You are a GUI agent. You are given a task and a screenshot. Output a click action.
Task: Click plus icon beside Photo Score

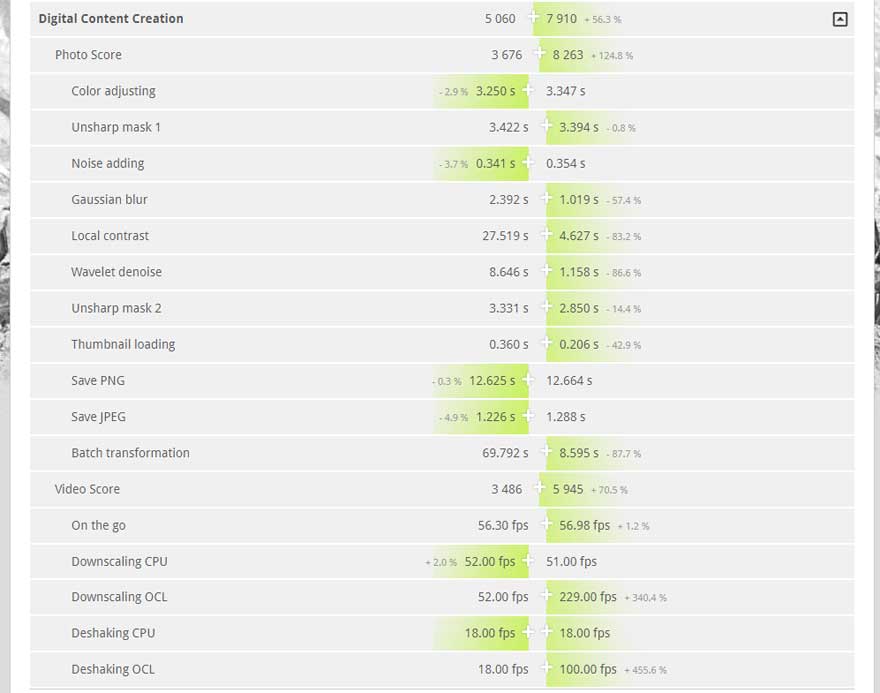click(539, 53)
